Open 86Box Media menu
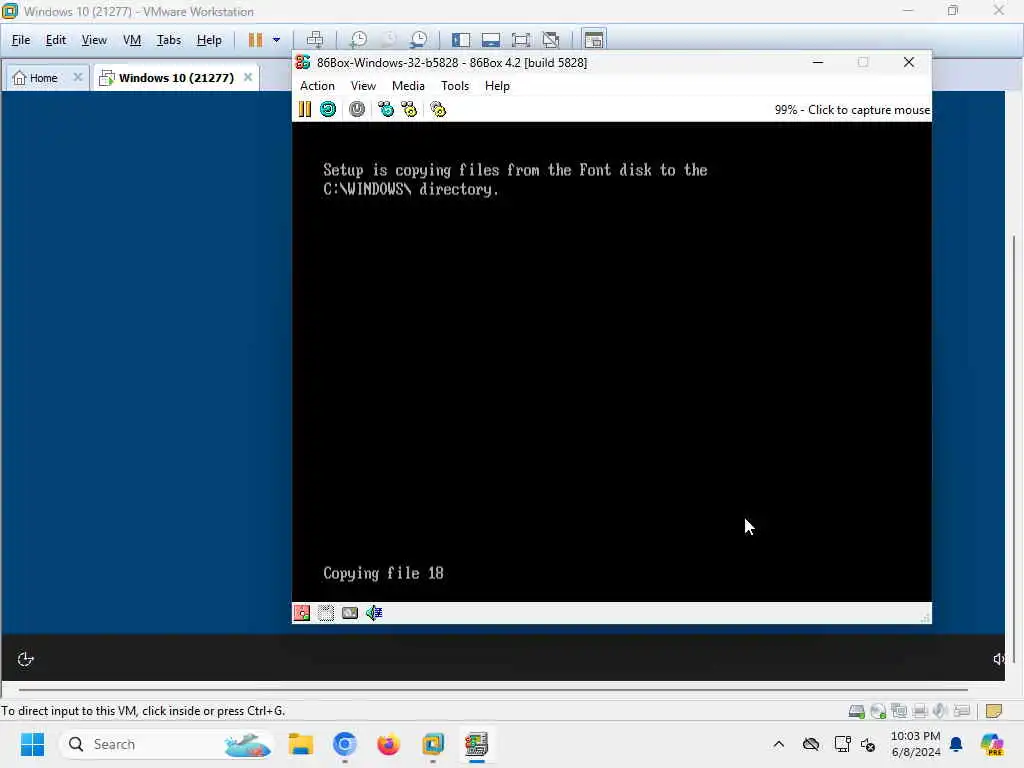Image resolution: width=1024 pixels, height=768 pixels. (408, 86)
